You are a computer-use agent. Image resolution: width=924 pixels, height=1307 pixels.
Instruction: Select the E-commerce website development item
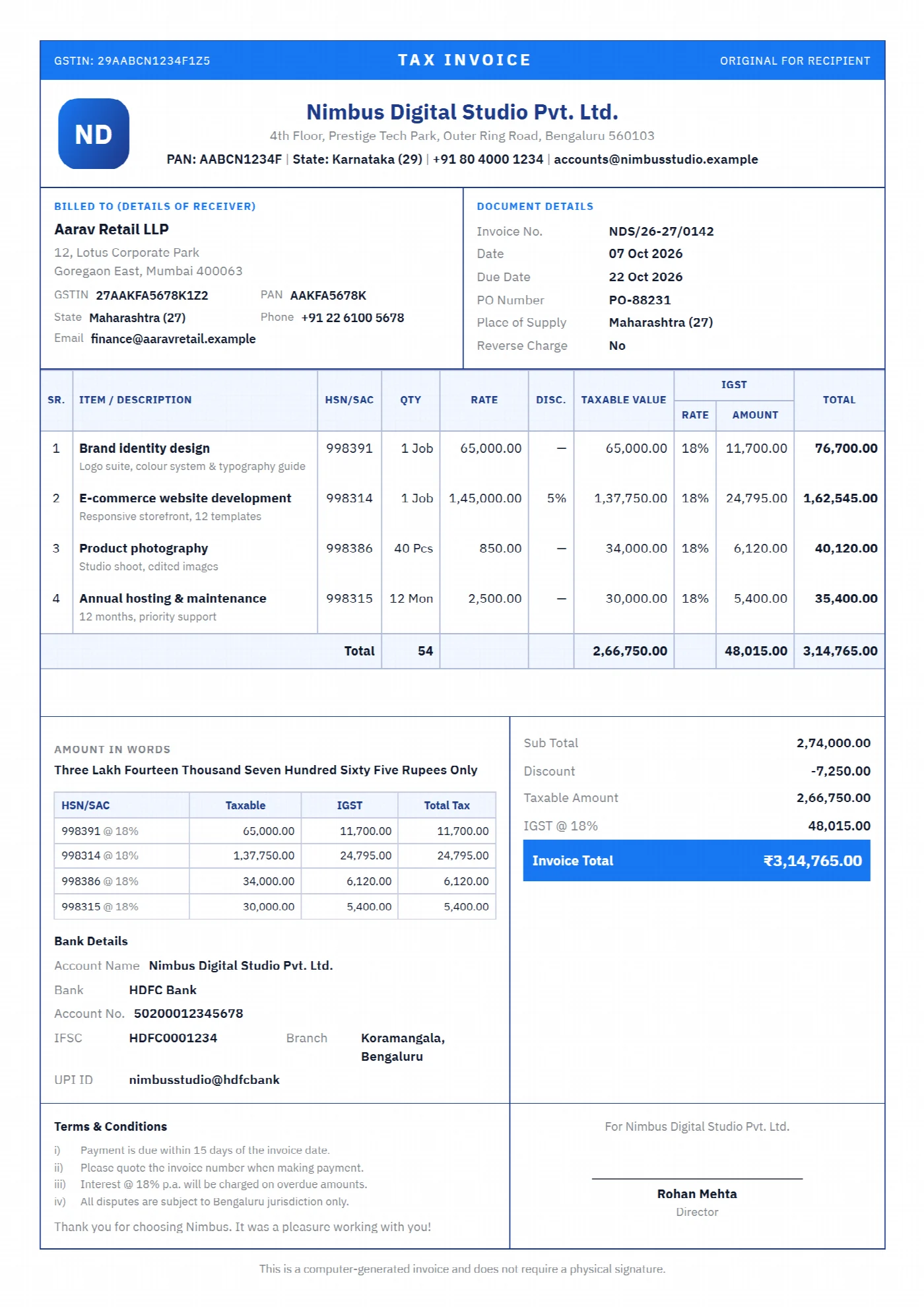click(185, 498)
